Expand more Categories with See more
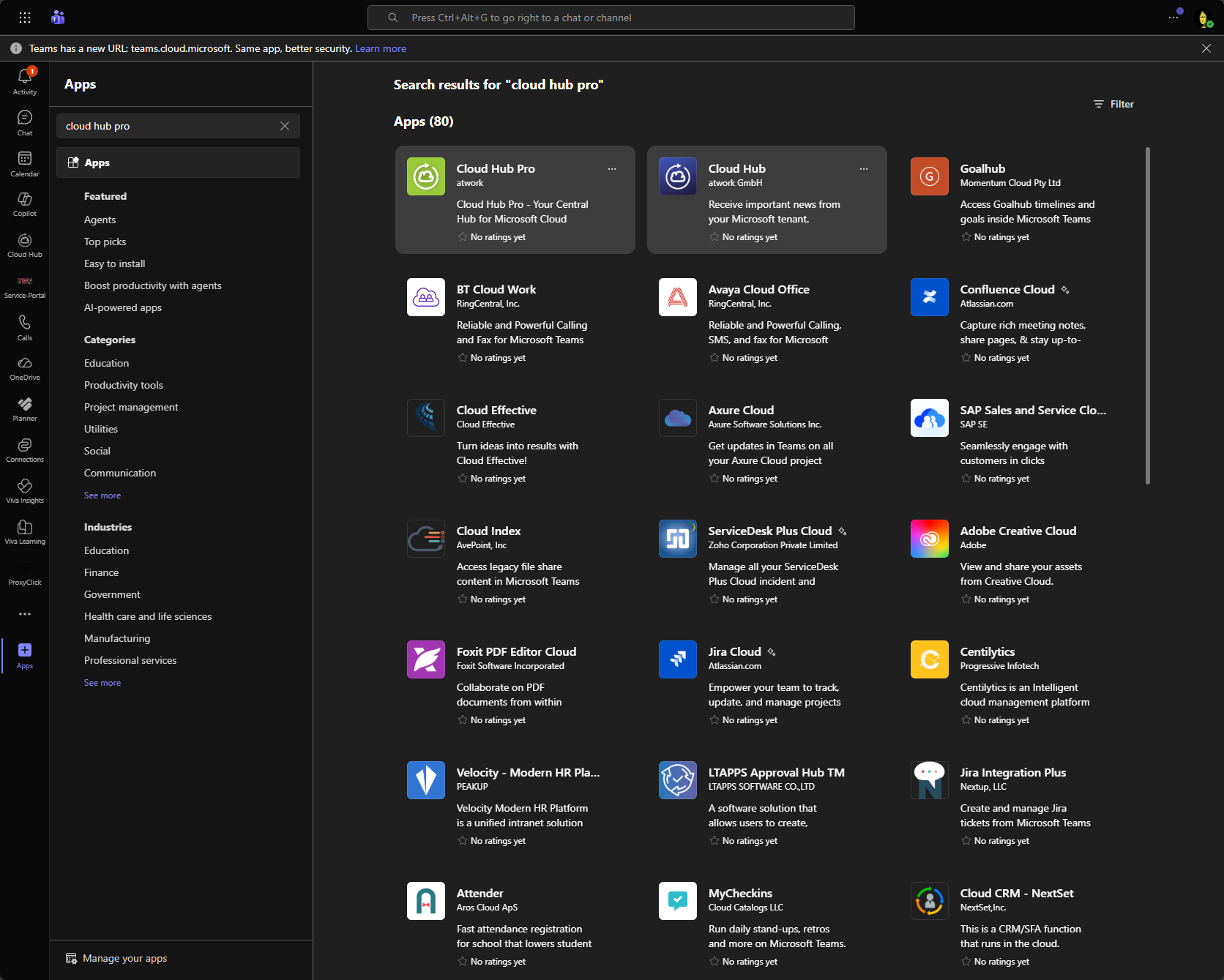The height and width of the screenshot is (980, 1224). 102,495
